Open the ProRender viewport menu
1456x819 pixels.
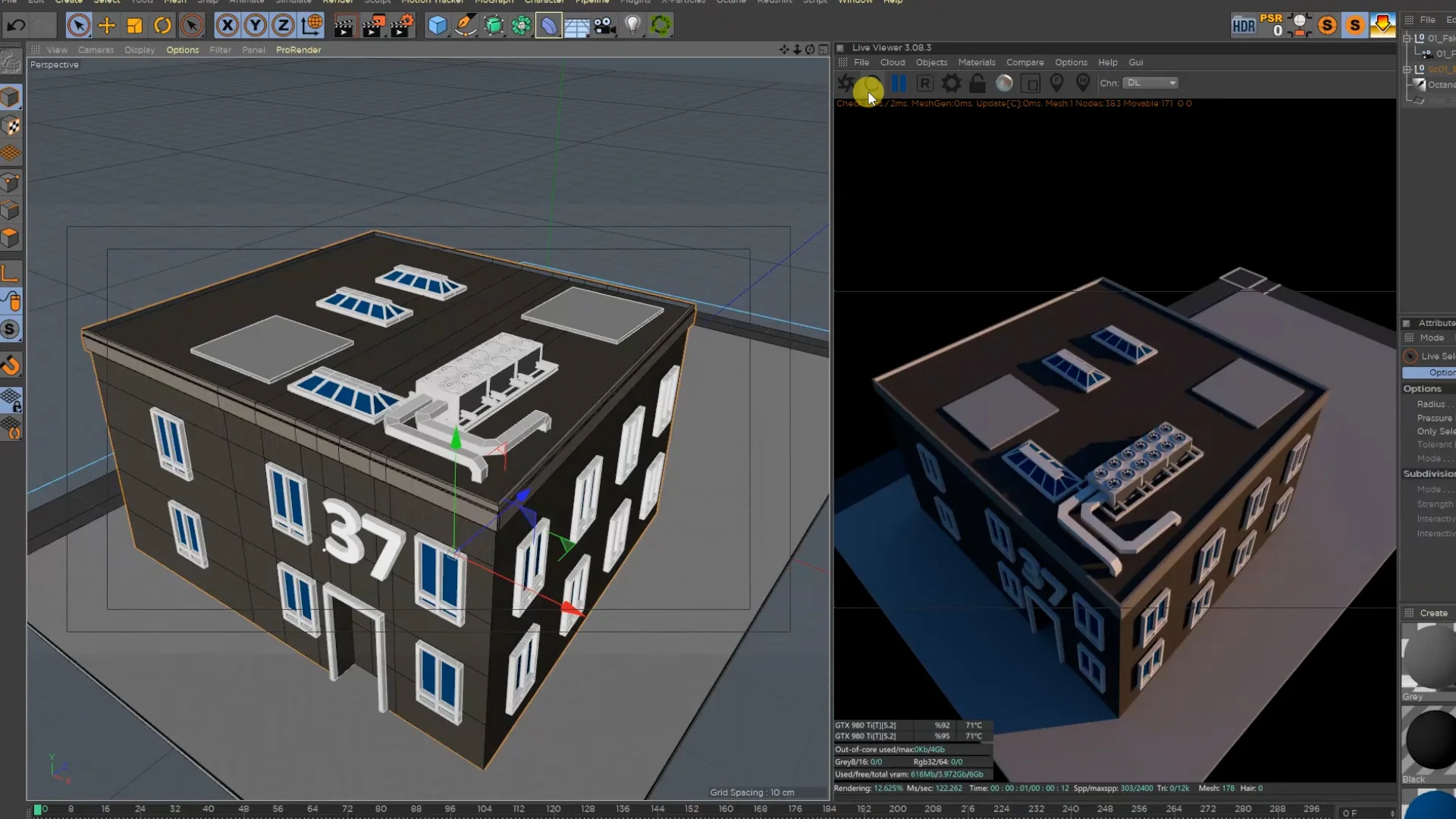tap(298, 50)
